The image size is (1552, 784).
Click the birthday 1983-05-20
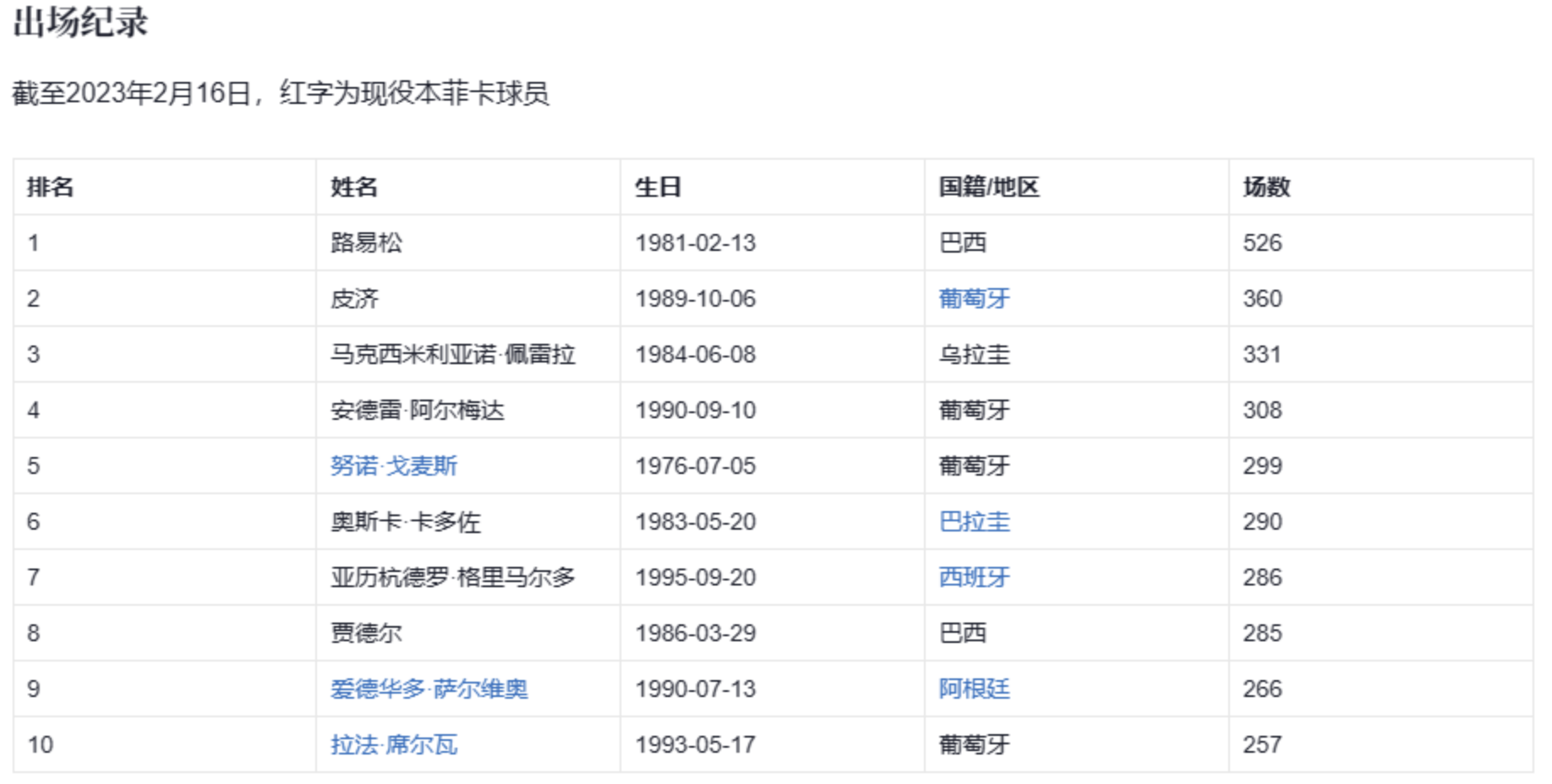(x=696, y=521)
